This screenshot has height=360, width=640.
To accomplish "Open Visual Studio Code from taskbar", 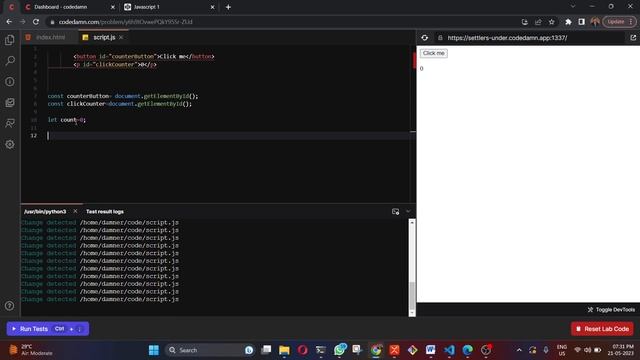I will (x=449, y=350).
